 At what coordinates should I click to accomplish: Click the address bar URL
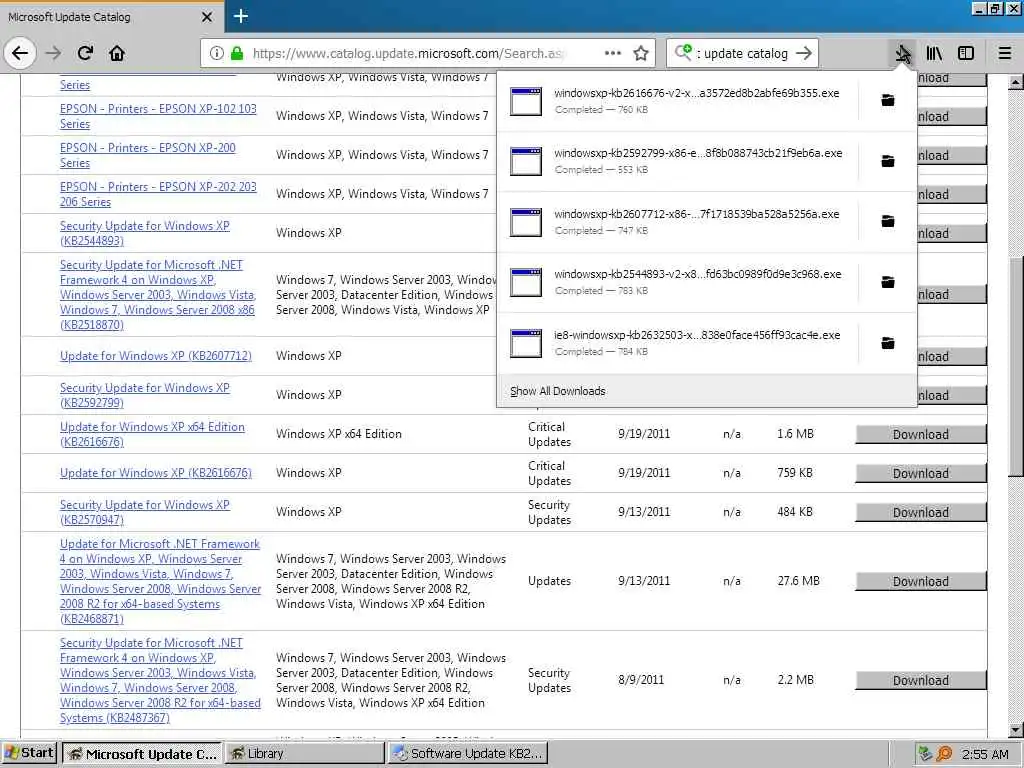408,53
